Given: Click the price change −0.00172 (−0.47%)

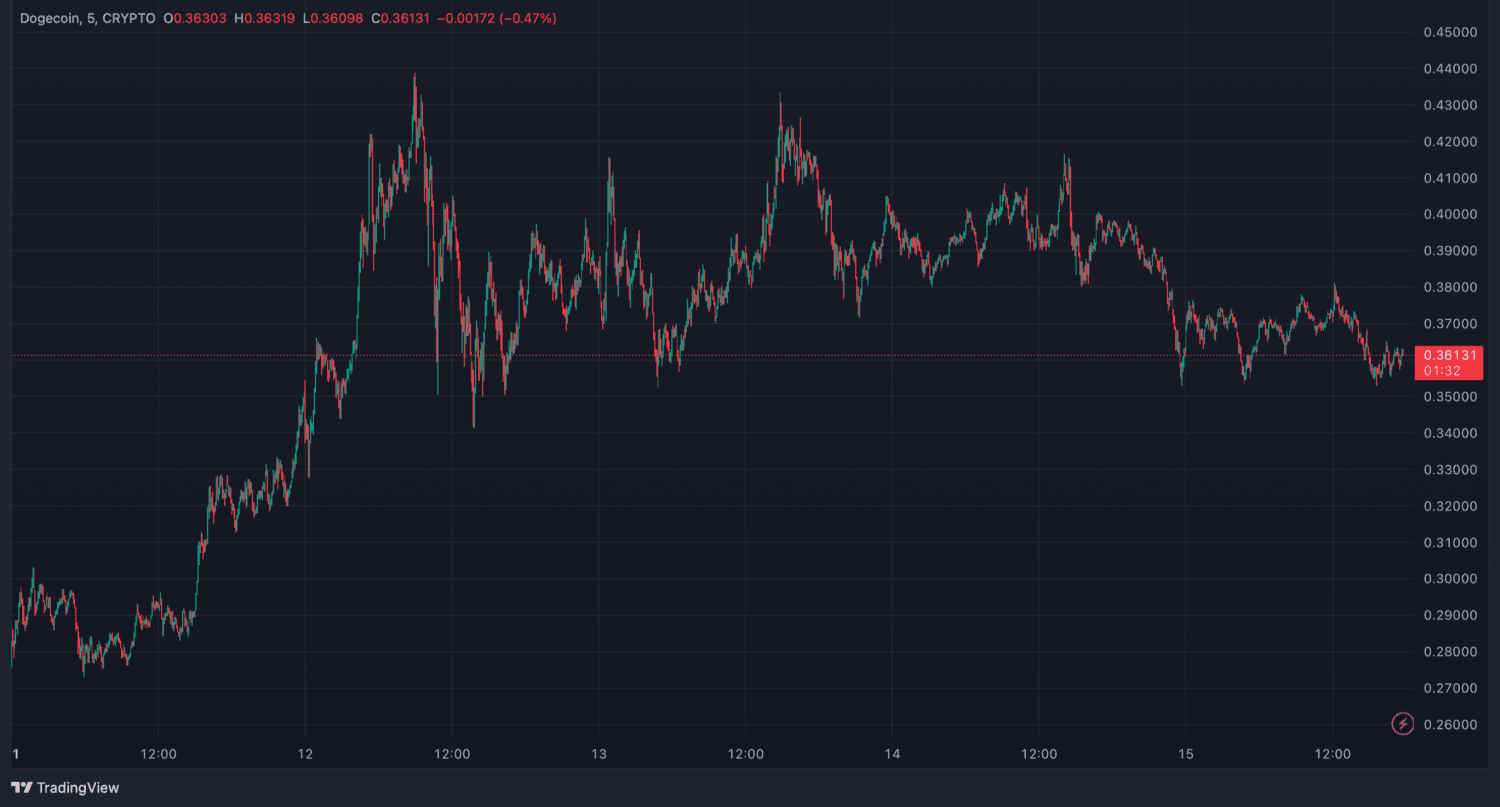Looking at the screenshot, I should (497, 19).
